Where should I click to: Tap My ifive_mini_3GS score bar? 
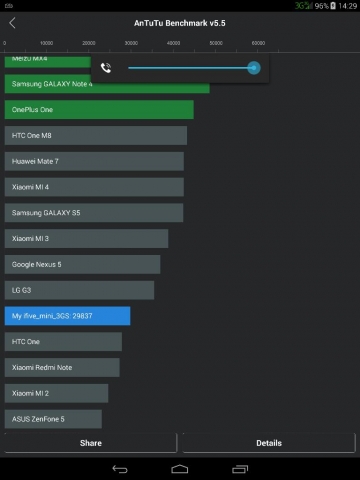[67, 316]
